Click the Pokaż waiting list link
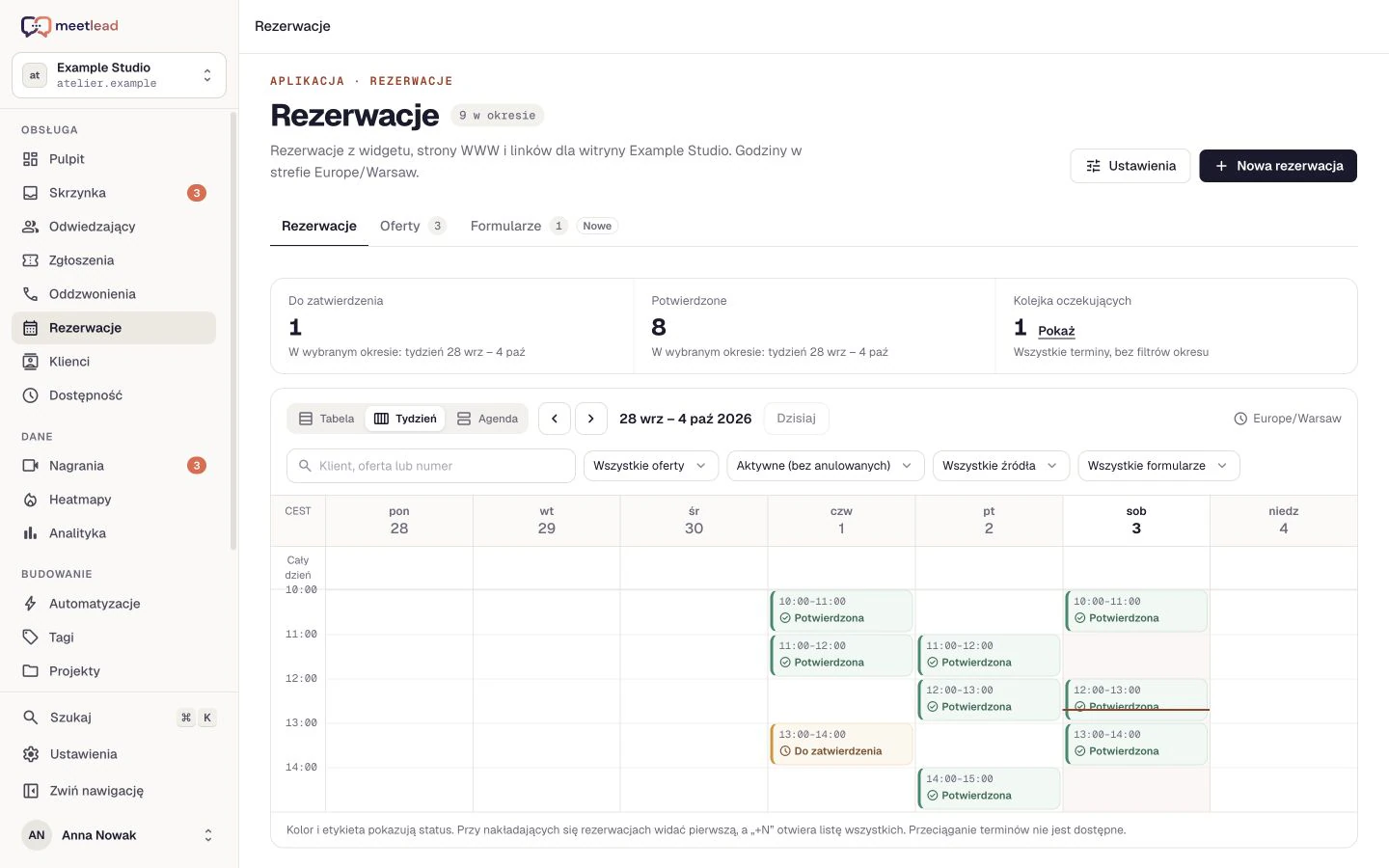 (x=1056, y=331)
